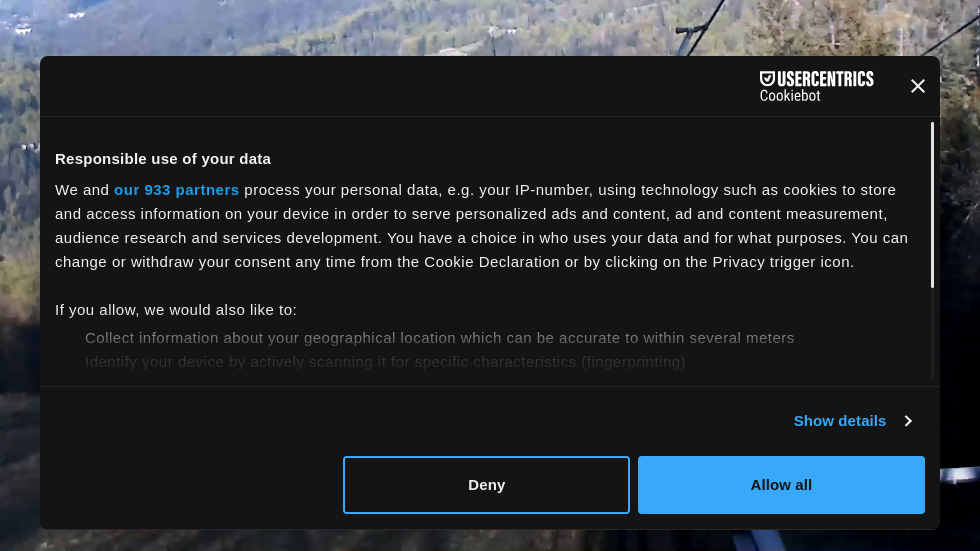Click the "Cookie Declaration" text in the paragraph
The image size is (980, 551).
[492, 262]
